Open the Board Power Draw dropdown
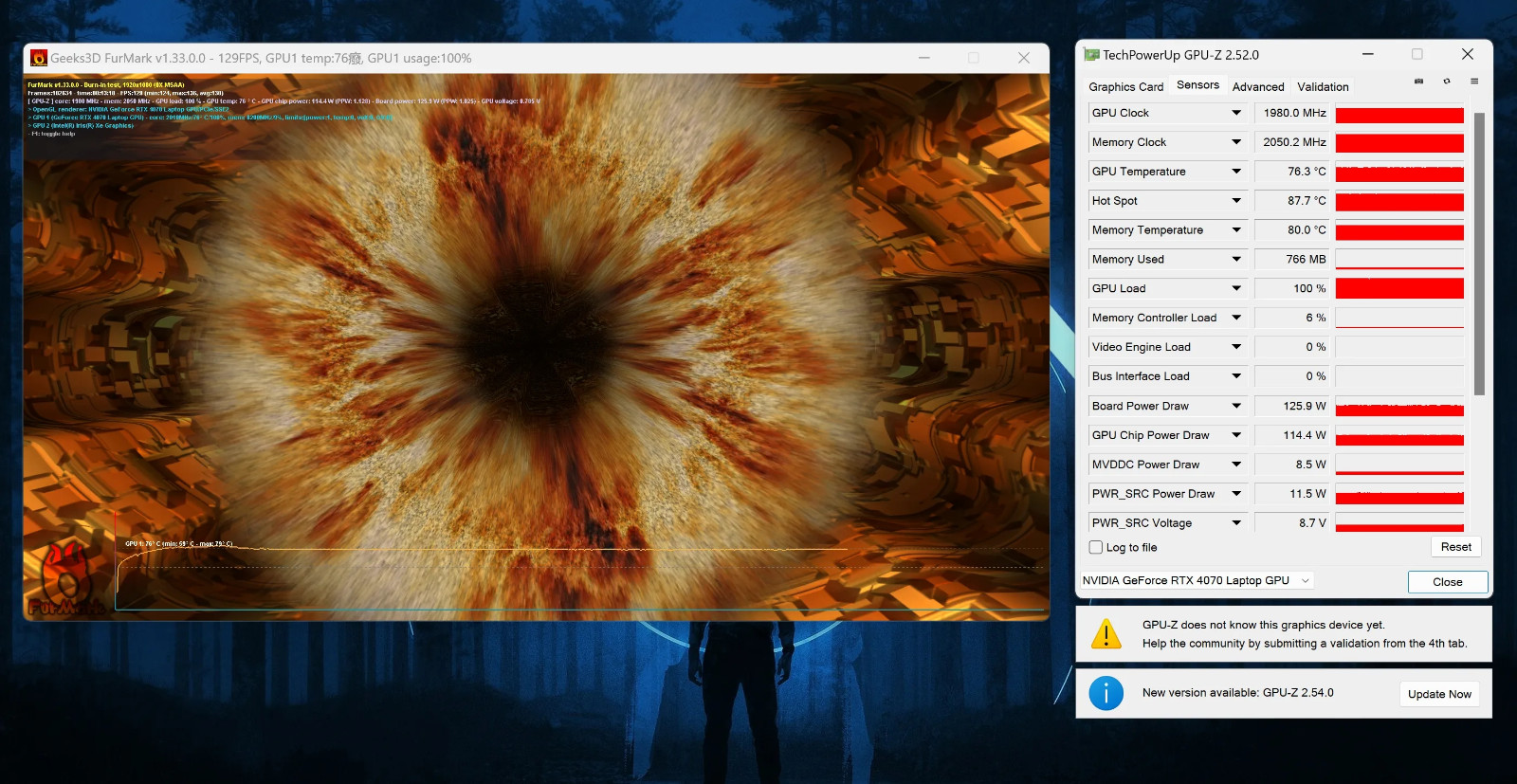Screen dimensions: 1517x784 tap(1236, 406)
